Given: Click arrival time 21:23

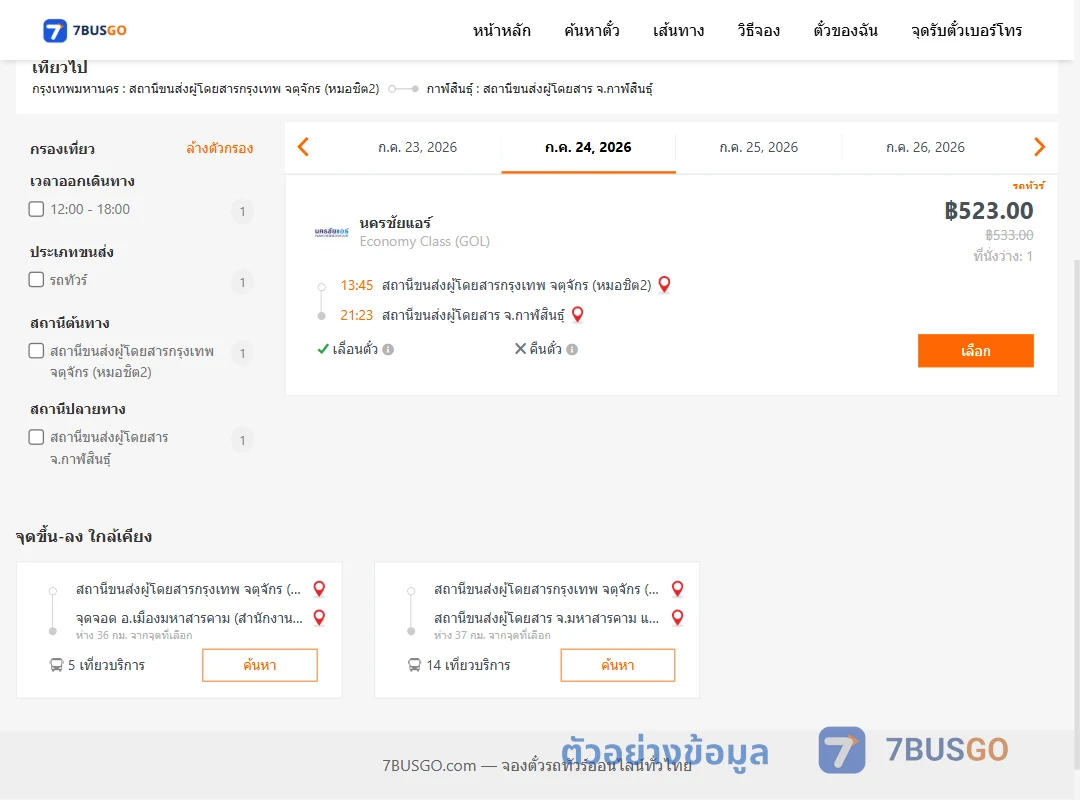Looking at the screenshot, I should pyautogui.click(x=356, y=316).
